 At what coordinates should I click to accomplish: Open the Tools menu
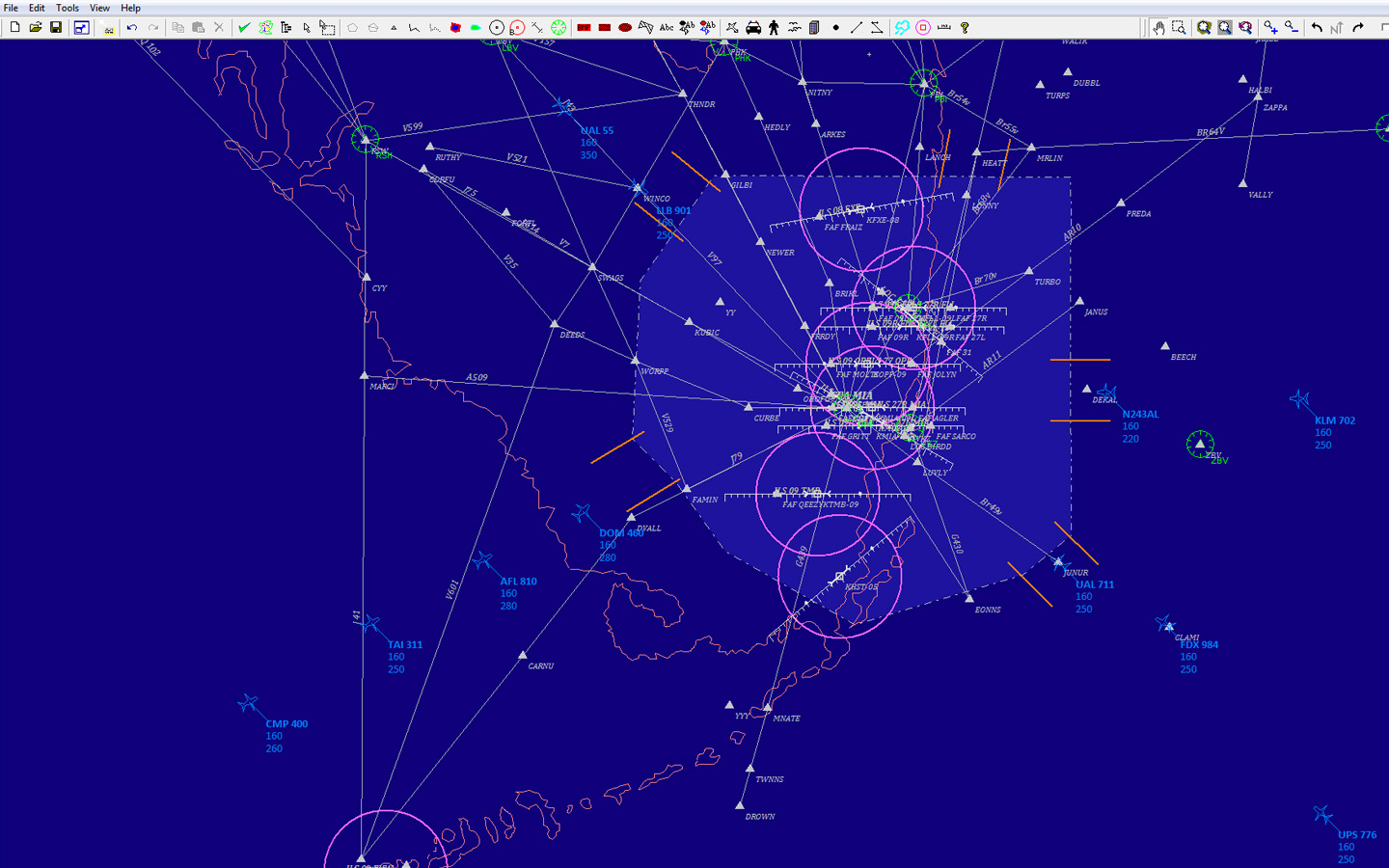[68, 8]
